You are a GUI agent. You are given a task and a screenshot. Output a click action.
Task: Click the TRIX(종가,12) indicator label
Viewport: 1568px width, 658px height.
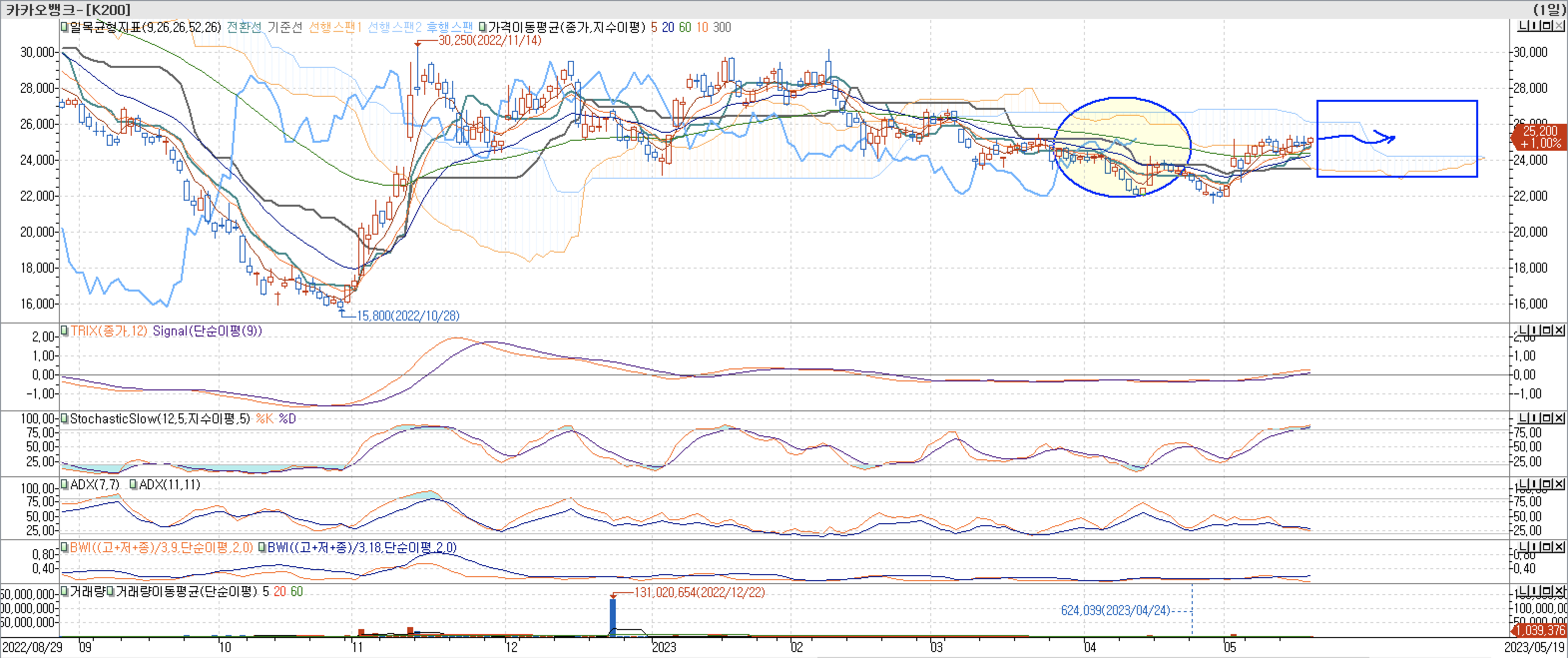pos(108,330)
